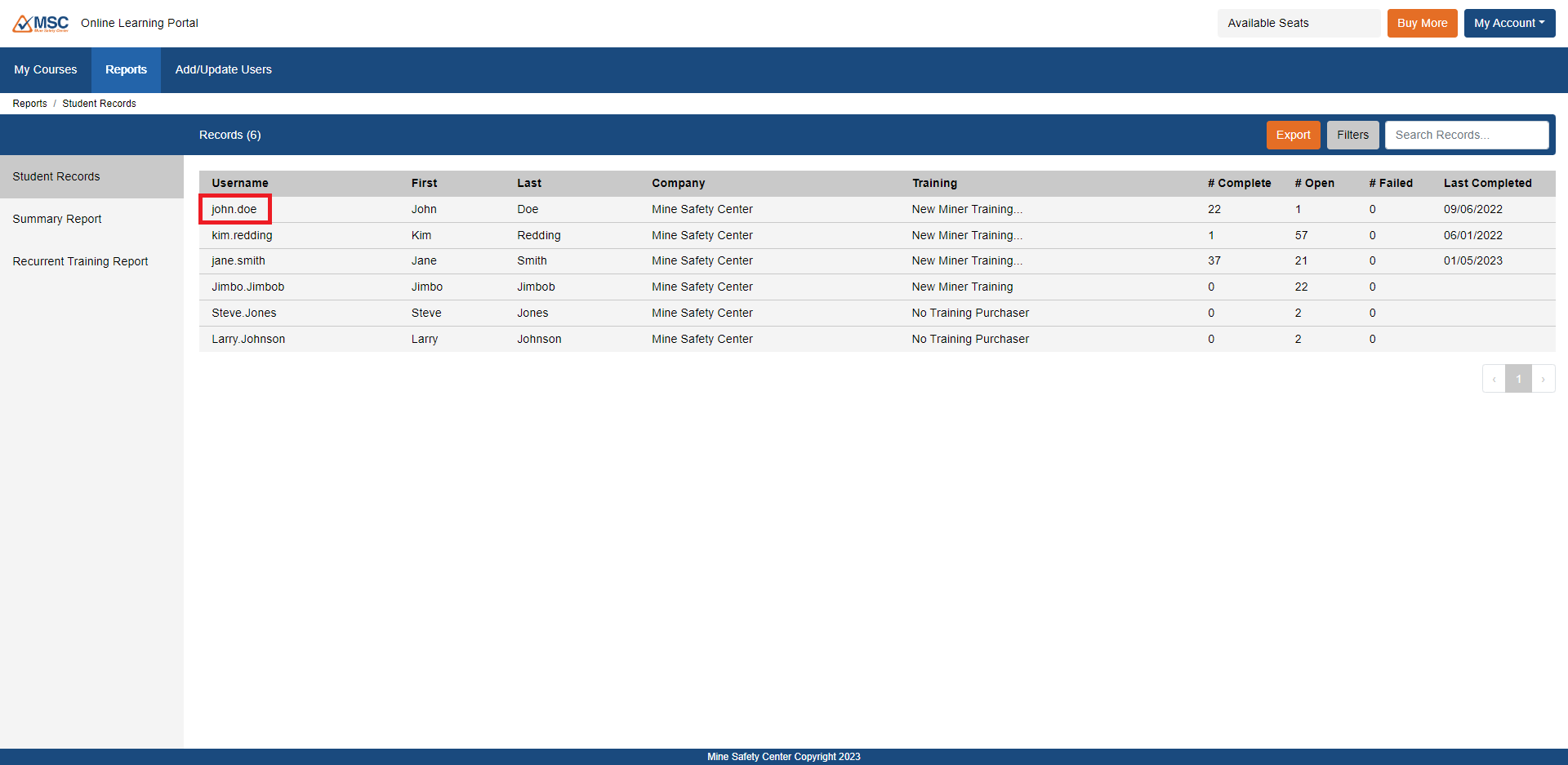
Task: Sort by the Username column header
Action: [x=240, y=183]
